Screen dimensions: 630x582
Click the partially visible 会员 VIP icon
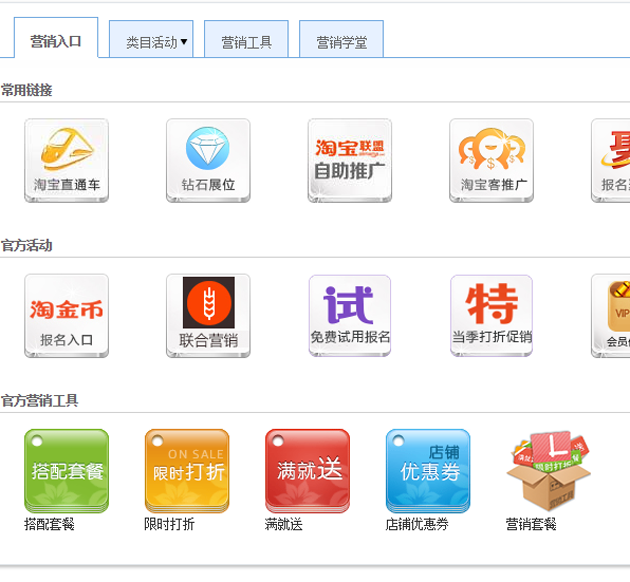[612, 315]
